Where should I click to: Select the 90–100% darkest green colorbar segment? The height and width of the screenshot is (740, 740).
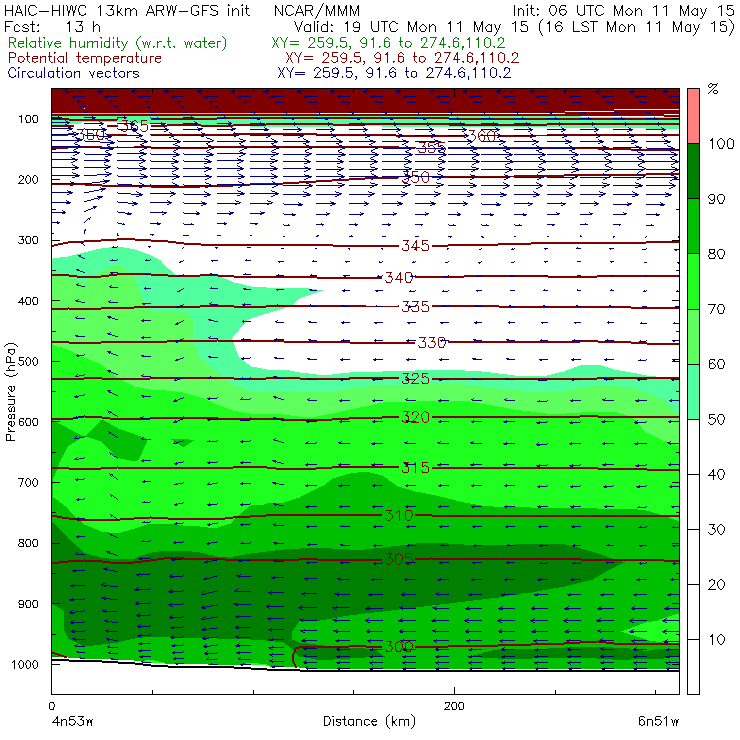point(693,171)
